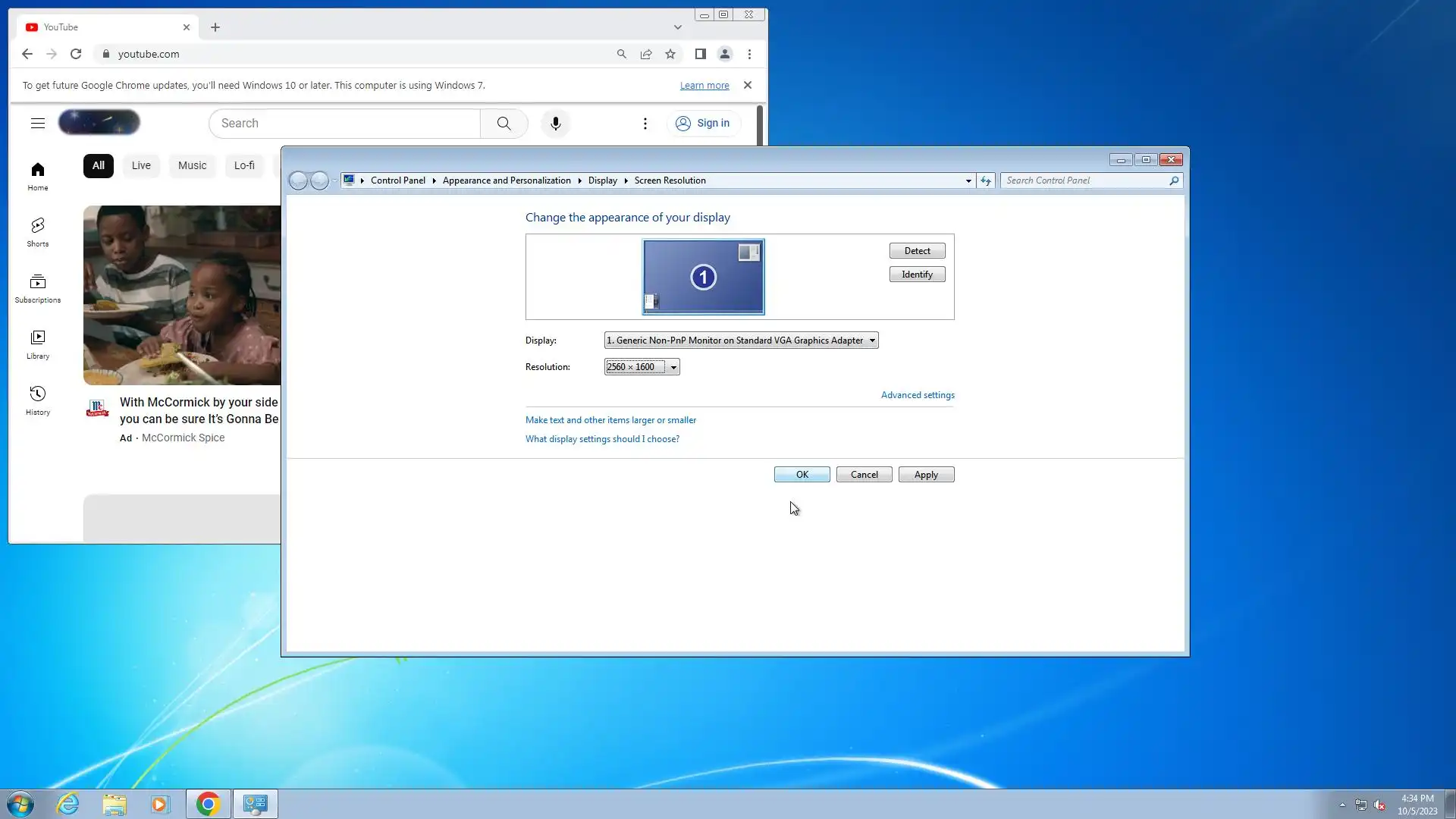This screenshot has height=819, width=1456.
Task: Reload the YouTube page
Action: [x=76, y=54]
